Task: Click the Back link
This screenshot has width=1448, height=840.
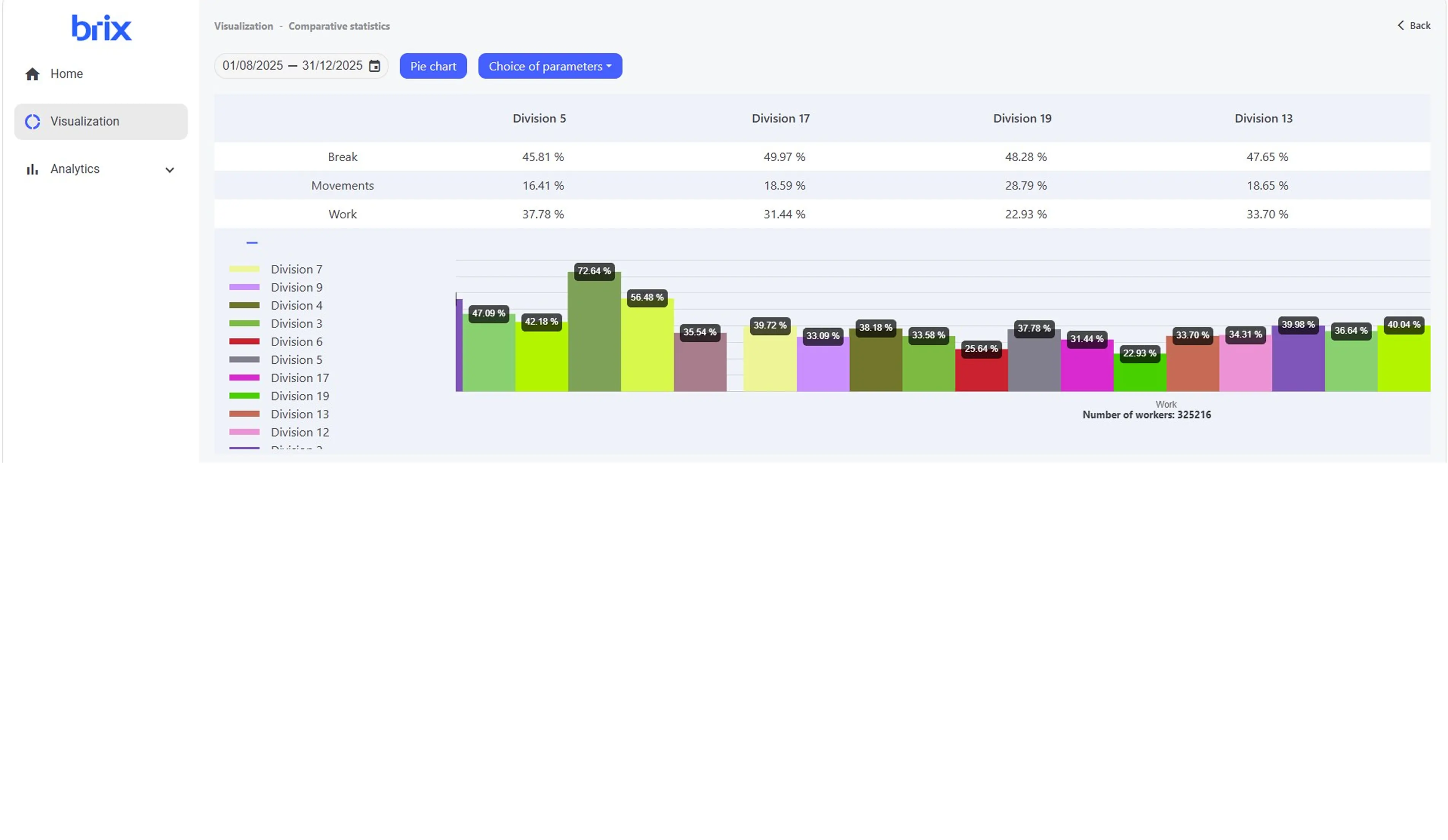Action: pos(1414,25)
